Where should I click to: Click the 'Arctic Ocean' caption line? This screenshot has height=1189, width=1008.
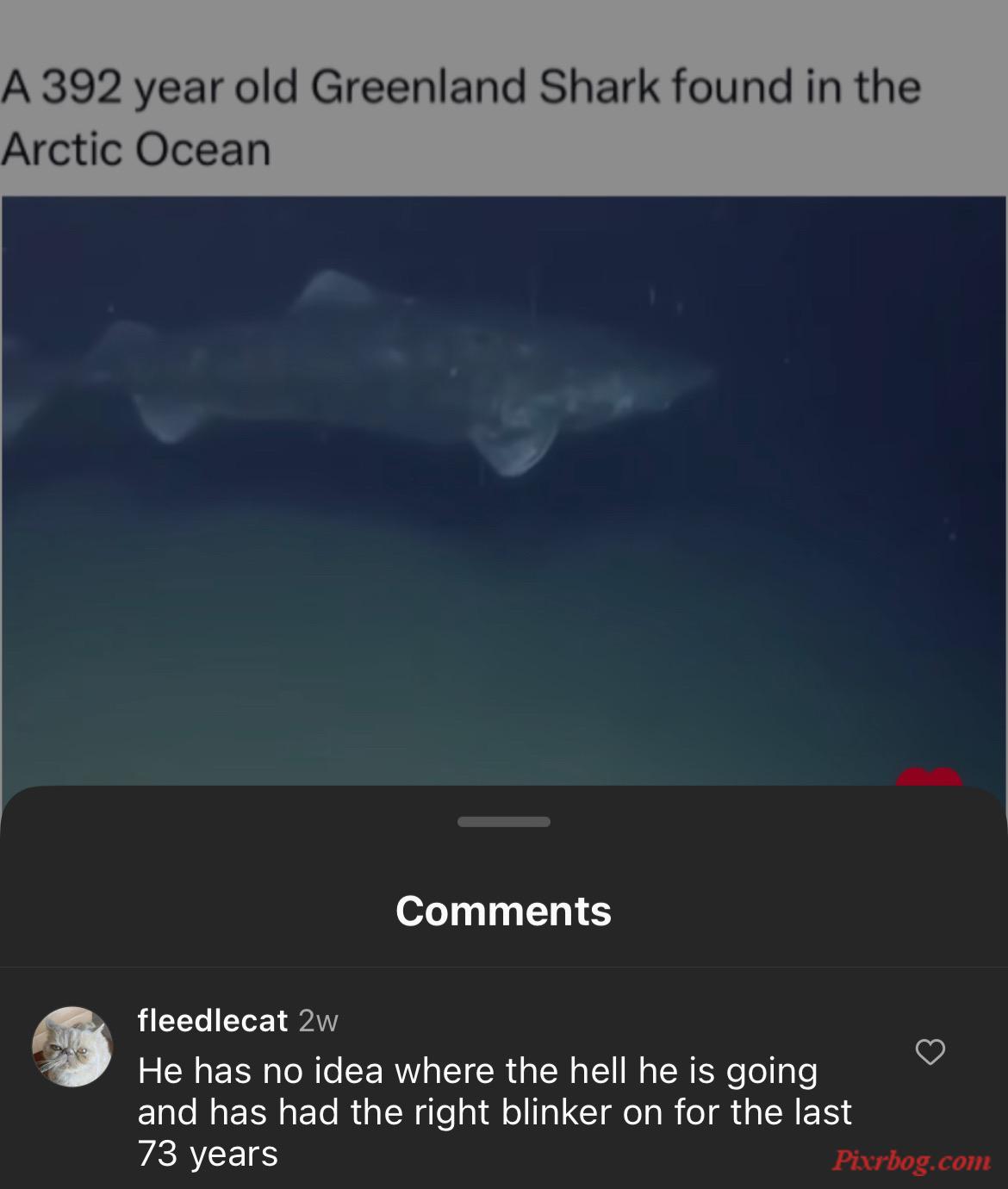point(136,150)
